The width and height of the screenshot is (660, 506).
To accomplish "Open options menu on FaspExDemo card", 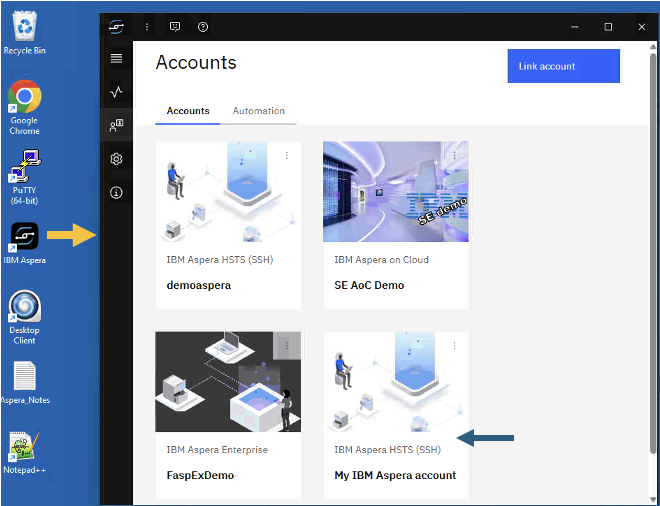I will [x=287, y=345].
